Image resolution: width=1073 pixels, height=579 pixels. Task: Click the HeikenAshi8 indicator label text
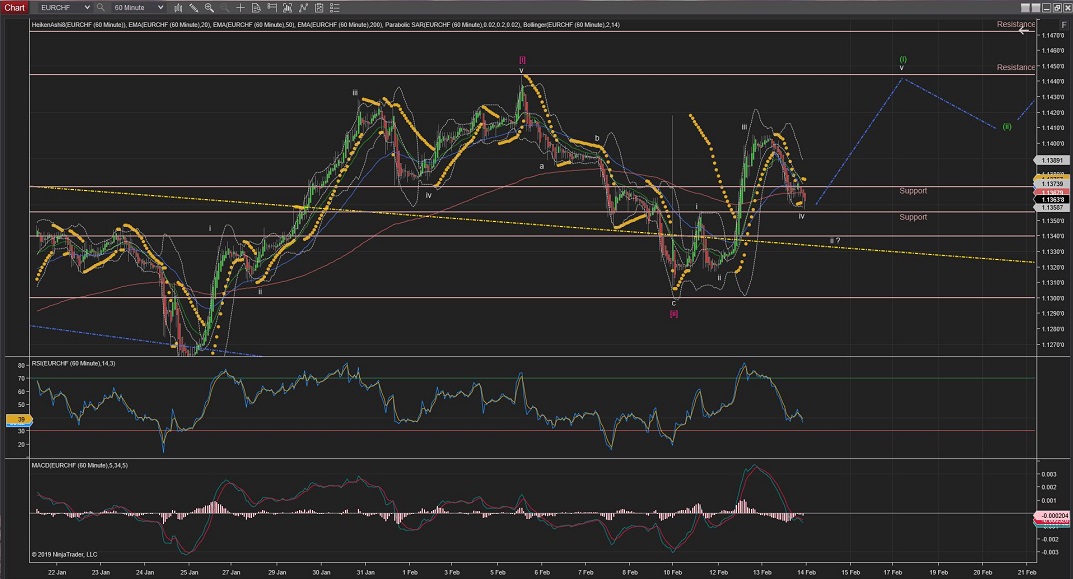point(78,25)
